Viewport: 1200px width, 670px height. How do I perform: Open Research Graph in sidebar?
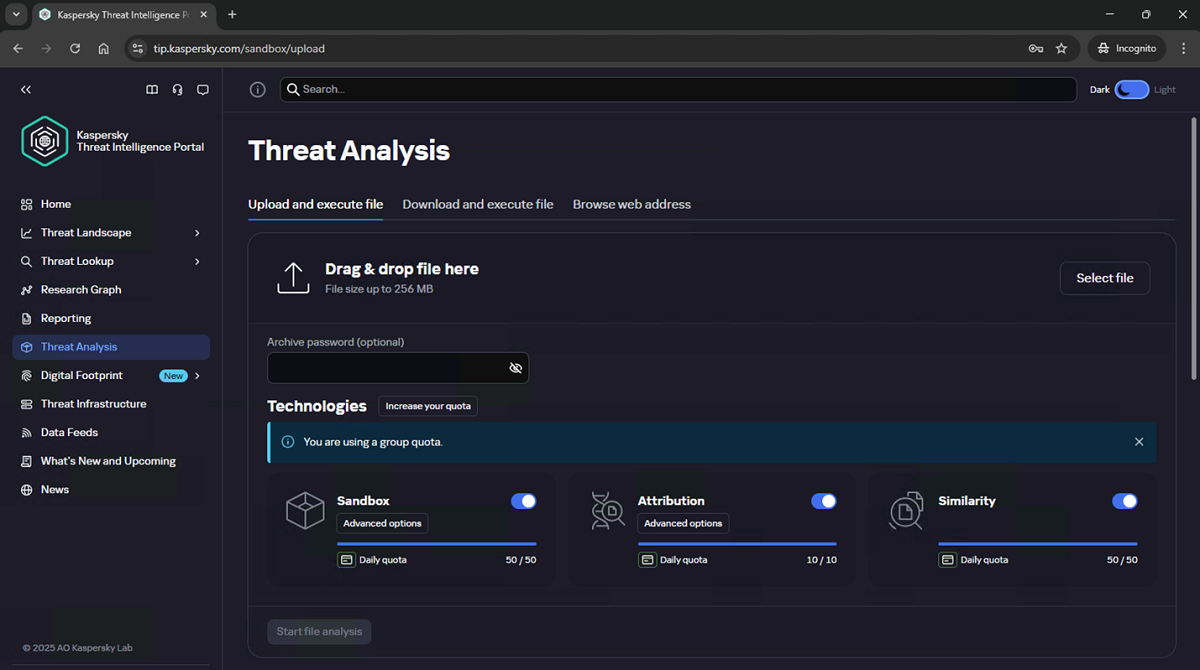pos(111,290)
